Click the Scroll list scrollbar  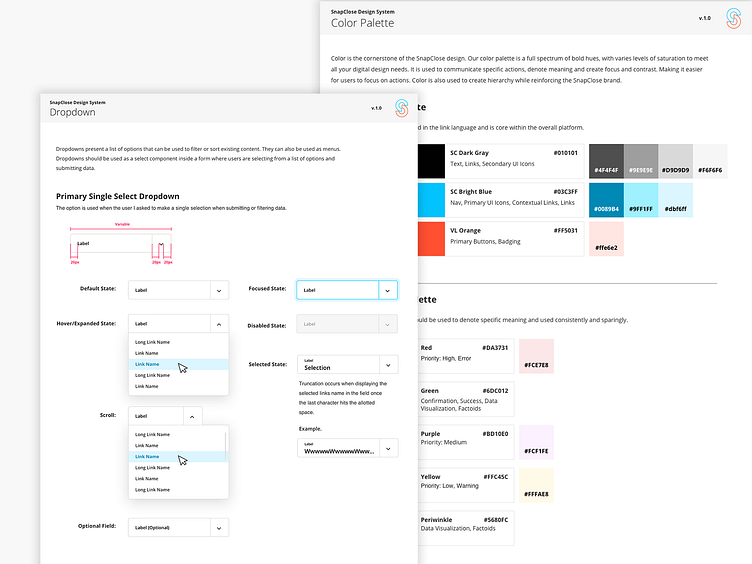[x=225, y=446]
